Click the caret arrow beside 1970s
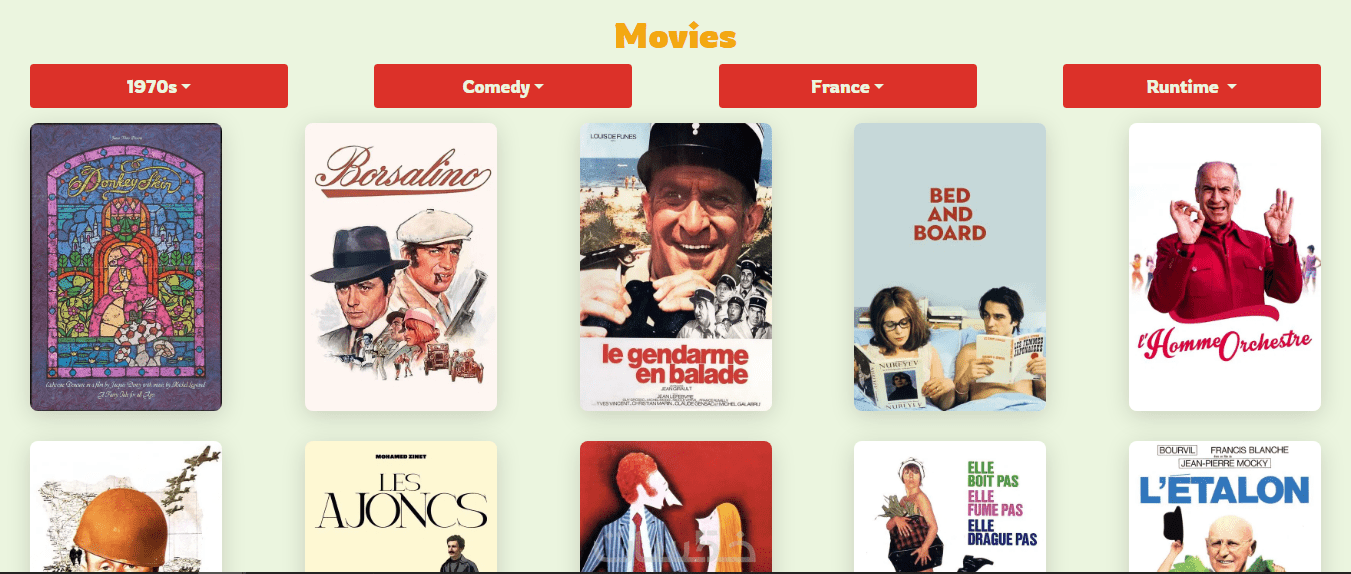The height and width of the screenshot is (574, 1351). [187, 87]
